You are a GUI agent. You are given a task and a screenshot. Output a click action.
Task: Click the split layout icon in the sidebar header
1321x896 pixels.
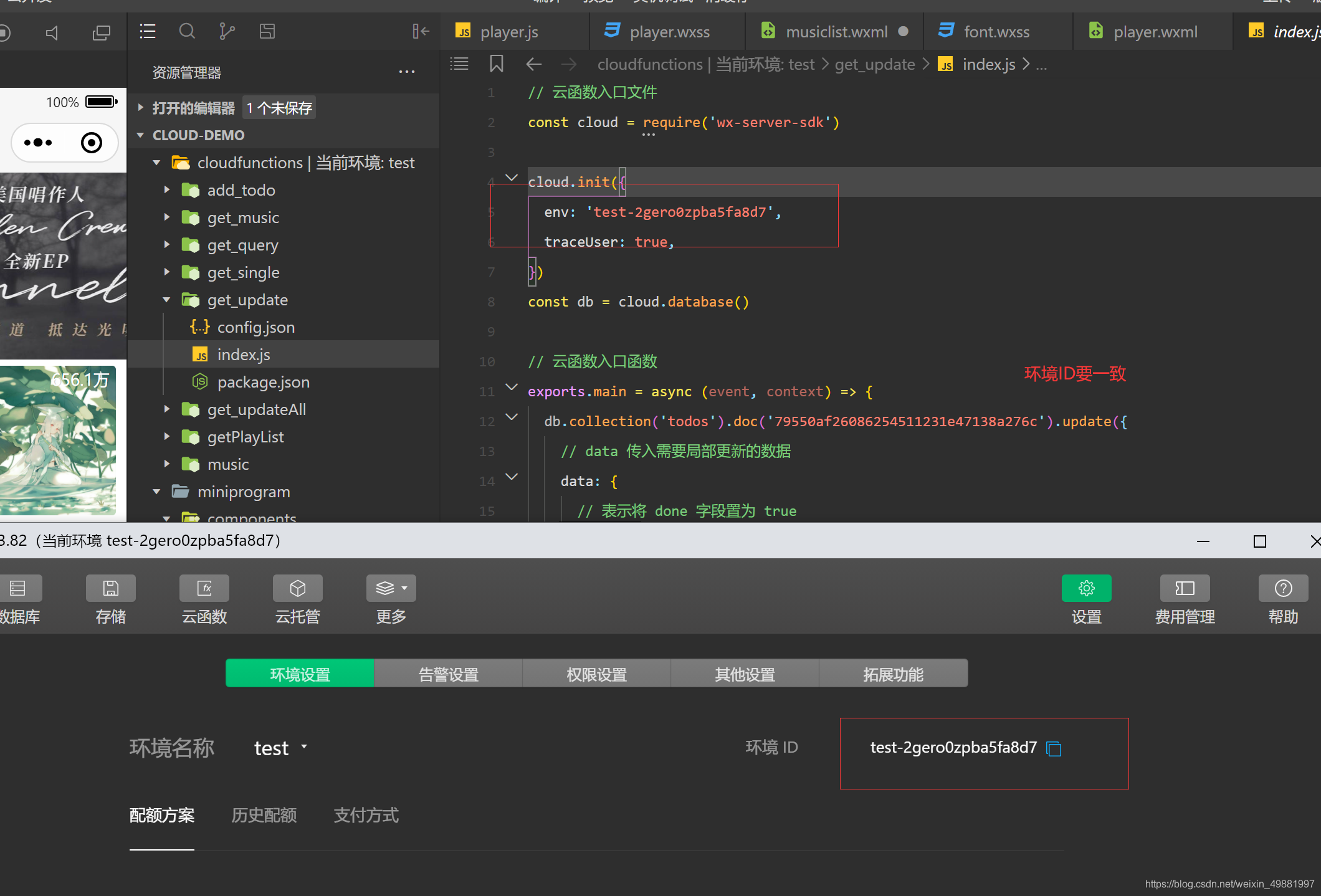(267, 31)
